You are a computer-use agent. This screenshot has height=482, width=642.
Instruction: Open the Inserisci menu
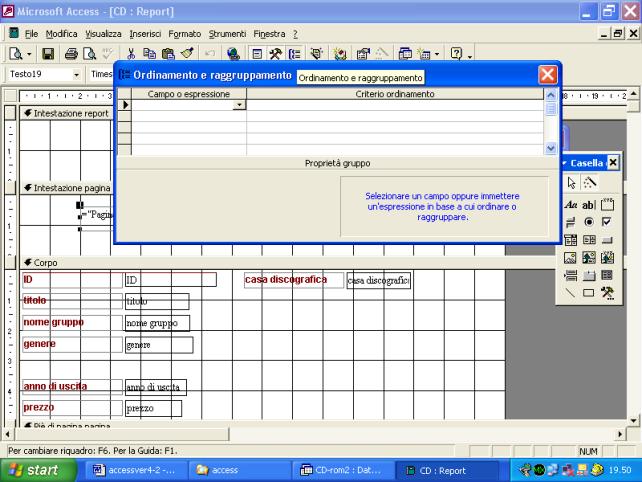pos(145,34)
